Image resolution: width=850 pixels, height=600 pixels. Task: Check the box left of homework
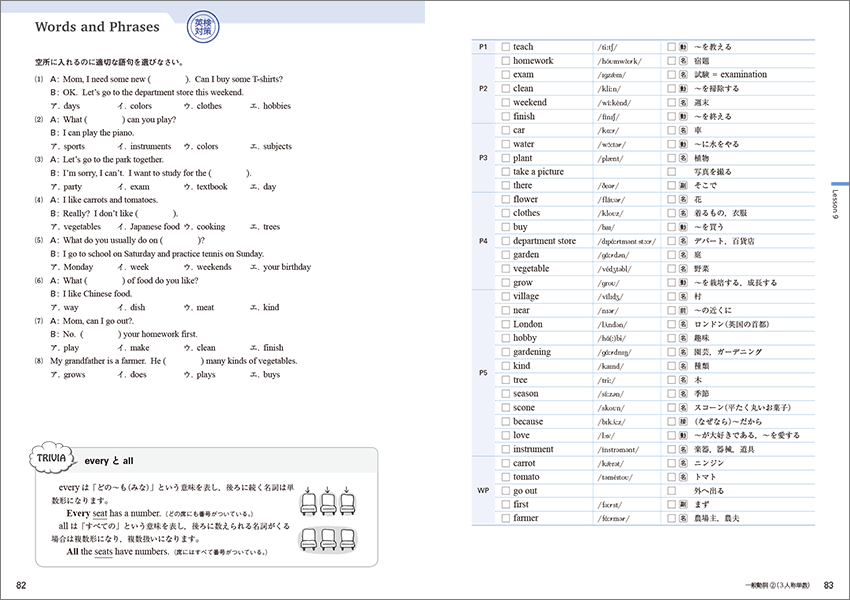pyautogui.click(x=506, y=61)
